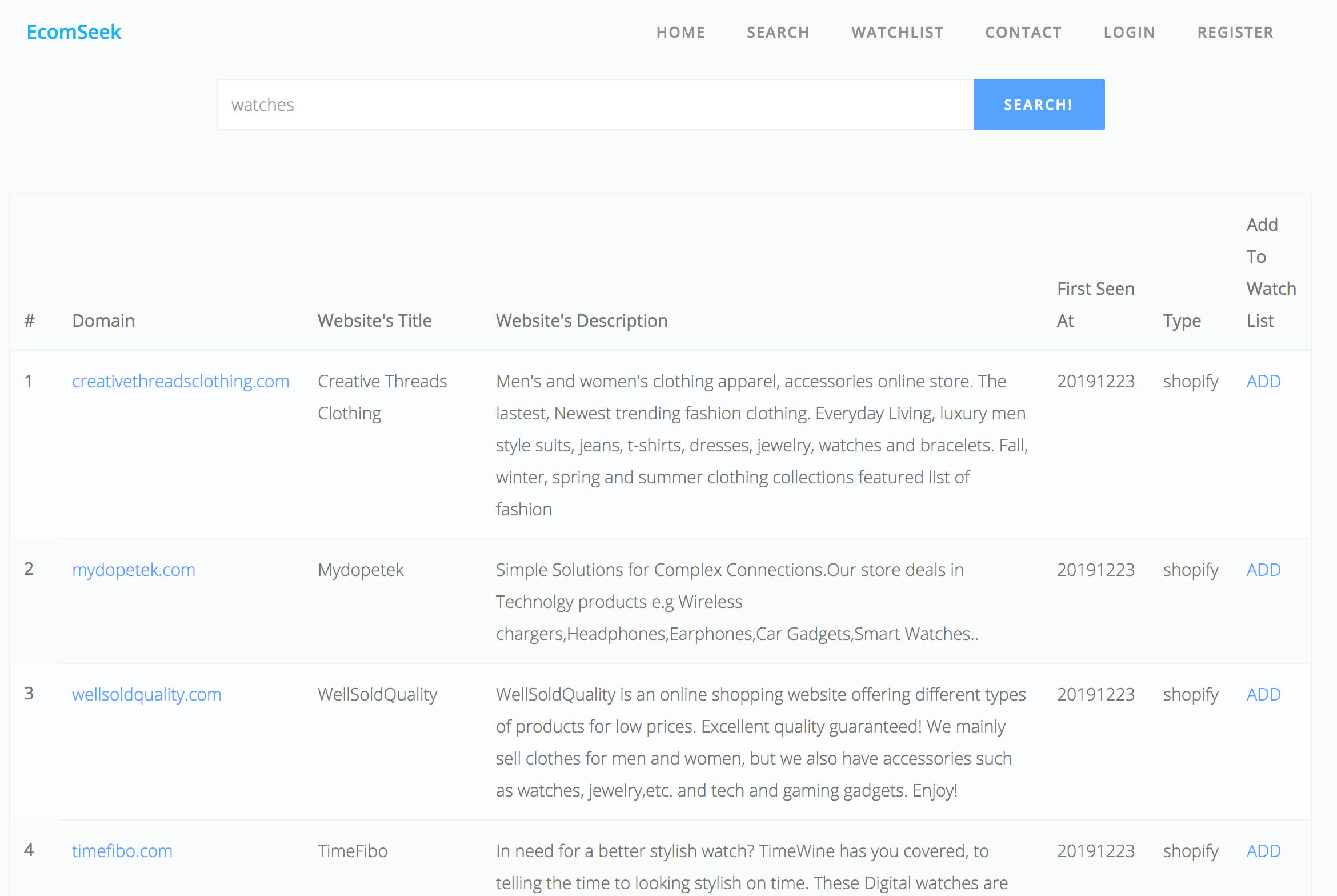Click the EcomSeek logo link
This screenshot has width=1337, height=896.
74,32
